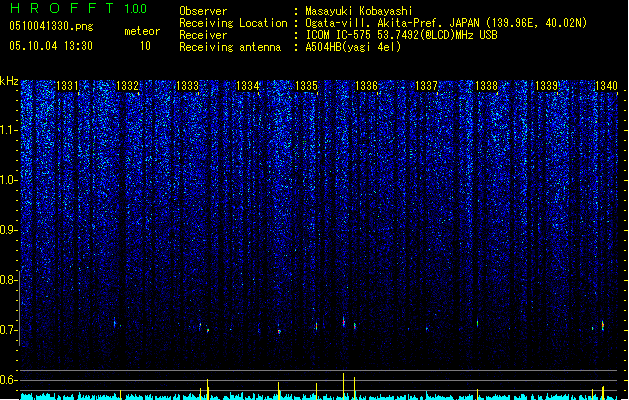Click the kHz axis unit label
The width and height of the screenshot is (629, 400).
coord(9,81)
